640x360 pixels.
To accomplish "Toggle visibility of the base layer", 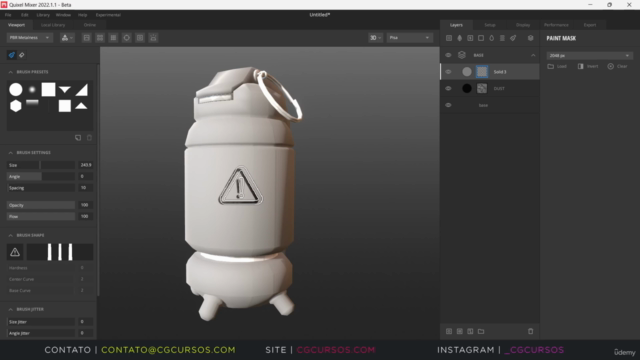I will [x=448, y=105].
